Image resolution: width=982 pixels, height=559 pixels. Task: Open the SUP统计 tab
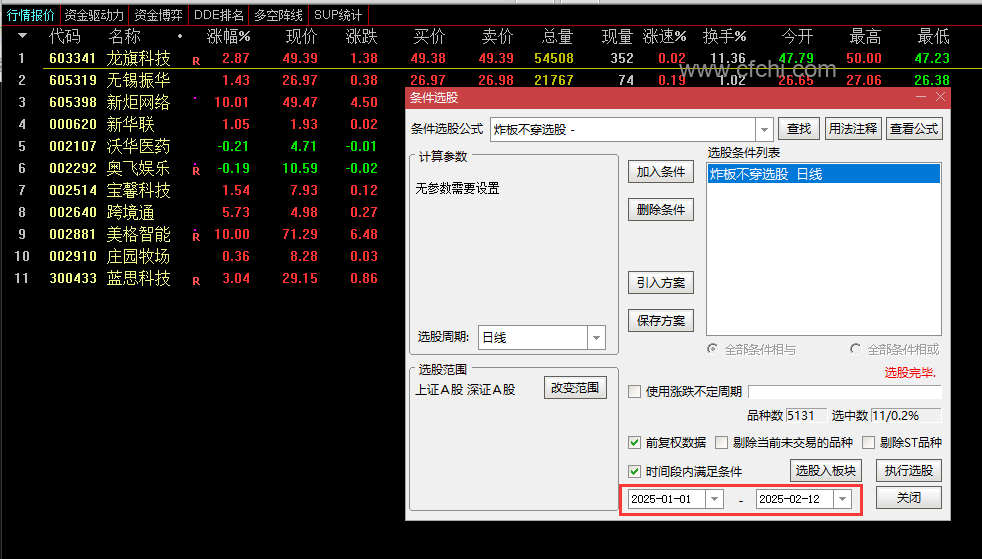(338, 14)
